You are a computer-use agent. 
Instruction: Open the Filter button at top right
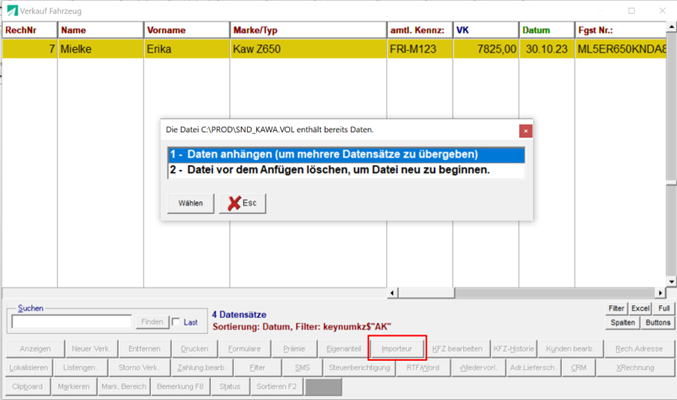pyautogui.click(x=617, y=309)
